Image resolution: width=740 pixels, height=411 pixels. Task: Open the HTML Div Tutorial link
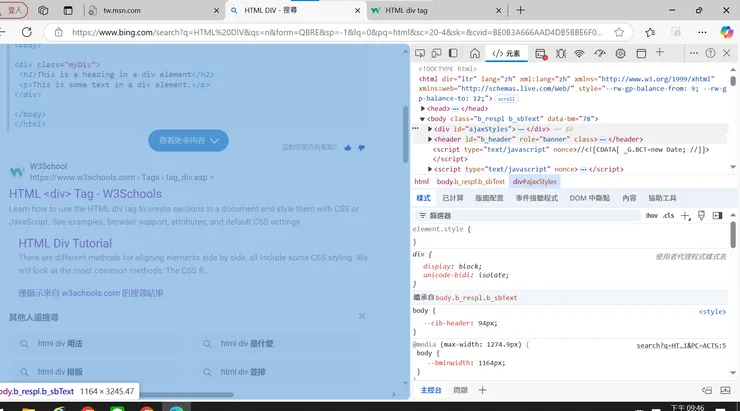65,243
